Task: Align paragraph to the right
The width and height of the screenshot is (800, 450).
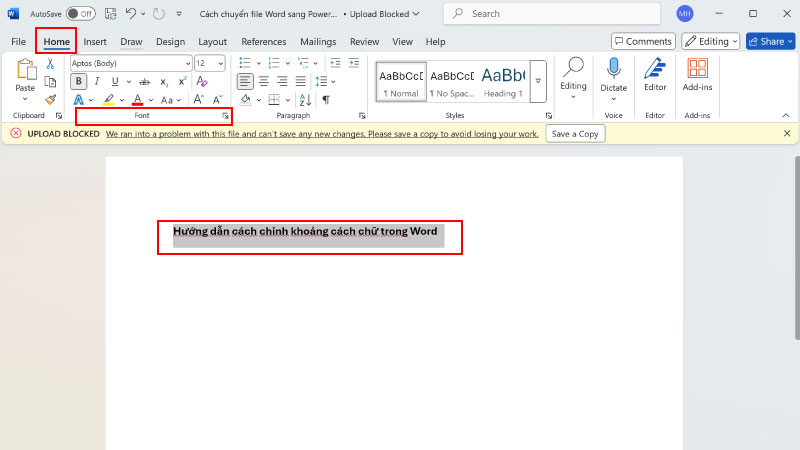Action: click(282, 81)
